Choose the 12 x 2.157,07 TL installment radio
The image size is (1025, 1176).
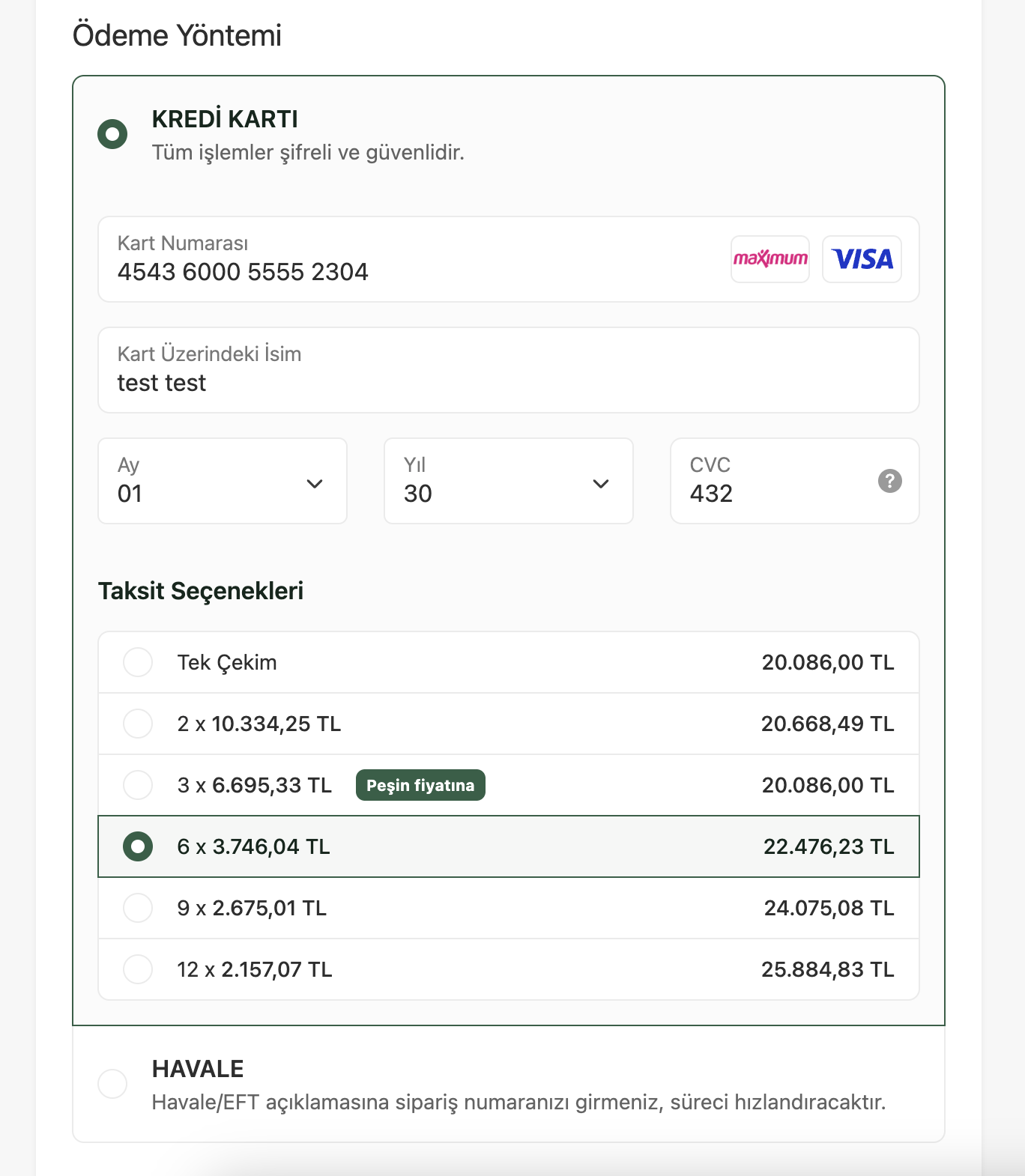point(138,969)
